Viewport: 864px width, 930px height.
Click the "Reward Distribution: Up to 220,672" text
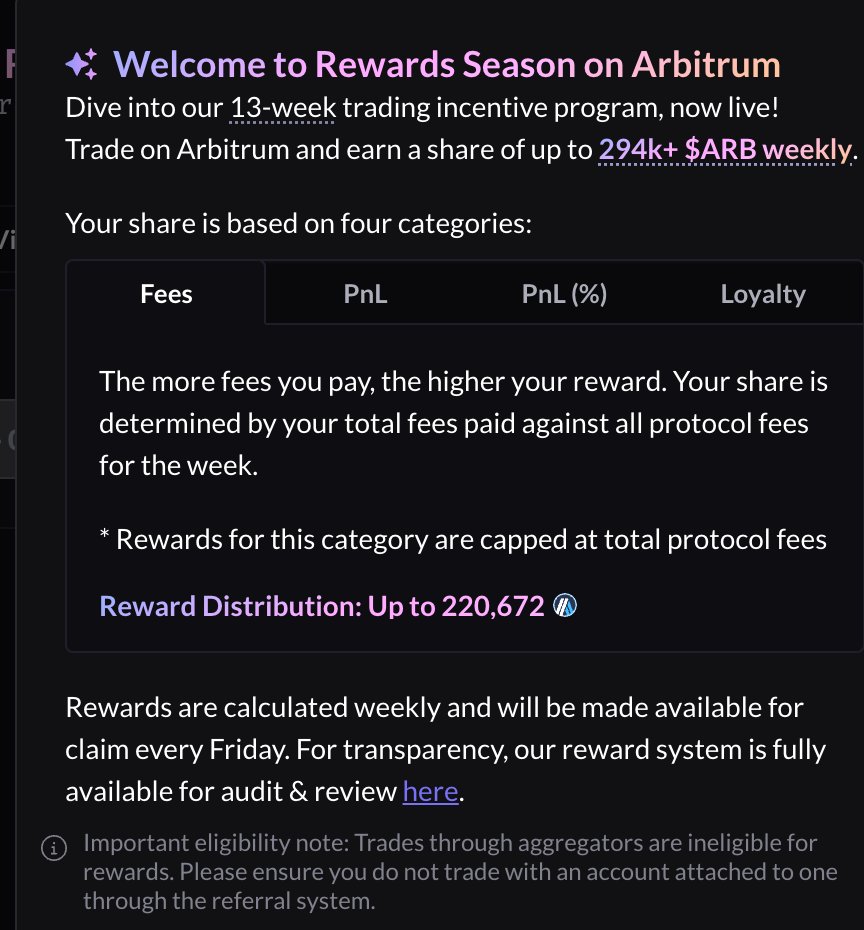[322, 606]
